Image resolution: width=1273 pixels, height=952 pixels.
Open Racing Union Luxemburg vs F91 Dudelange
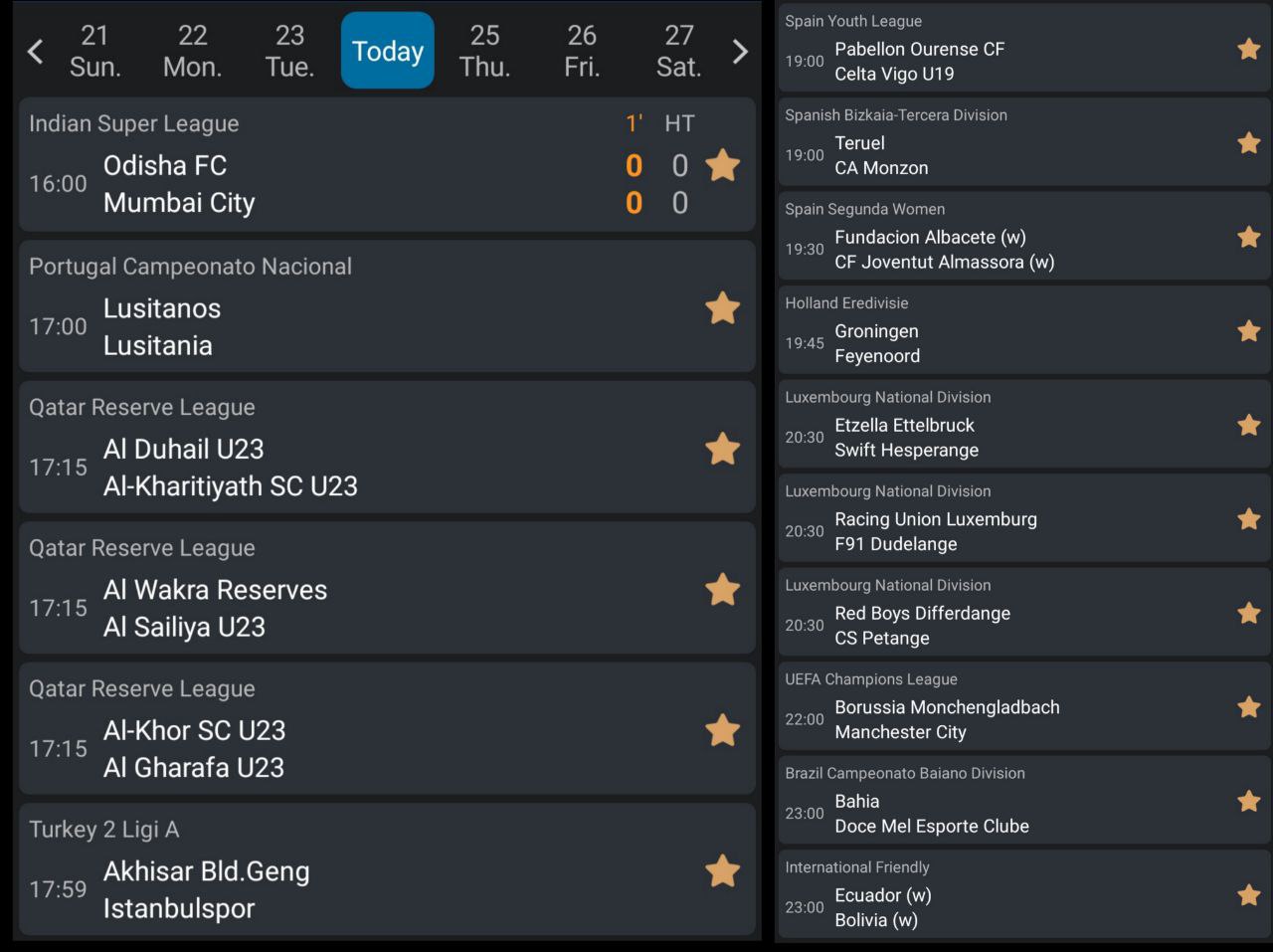(x=995, y=531)
